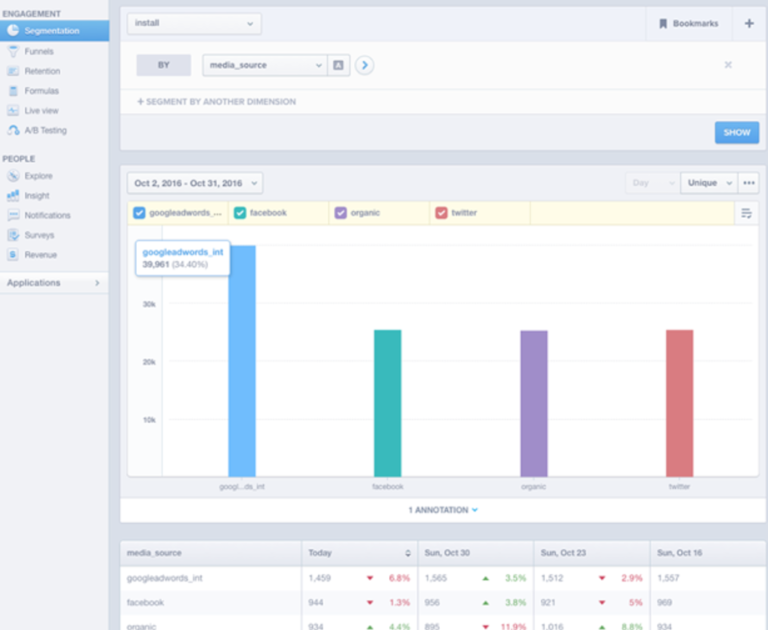Click the plus icon next to Bookmarks
The height and width of the screenshot is (630, 768).
click(749, 24)
